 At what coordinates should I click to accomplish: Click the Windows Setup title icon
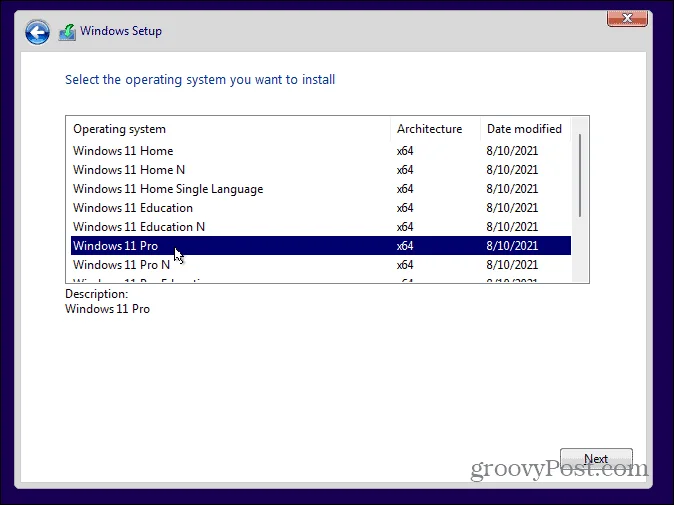tap(67, 32)
